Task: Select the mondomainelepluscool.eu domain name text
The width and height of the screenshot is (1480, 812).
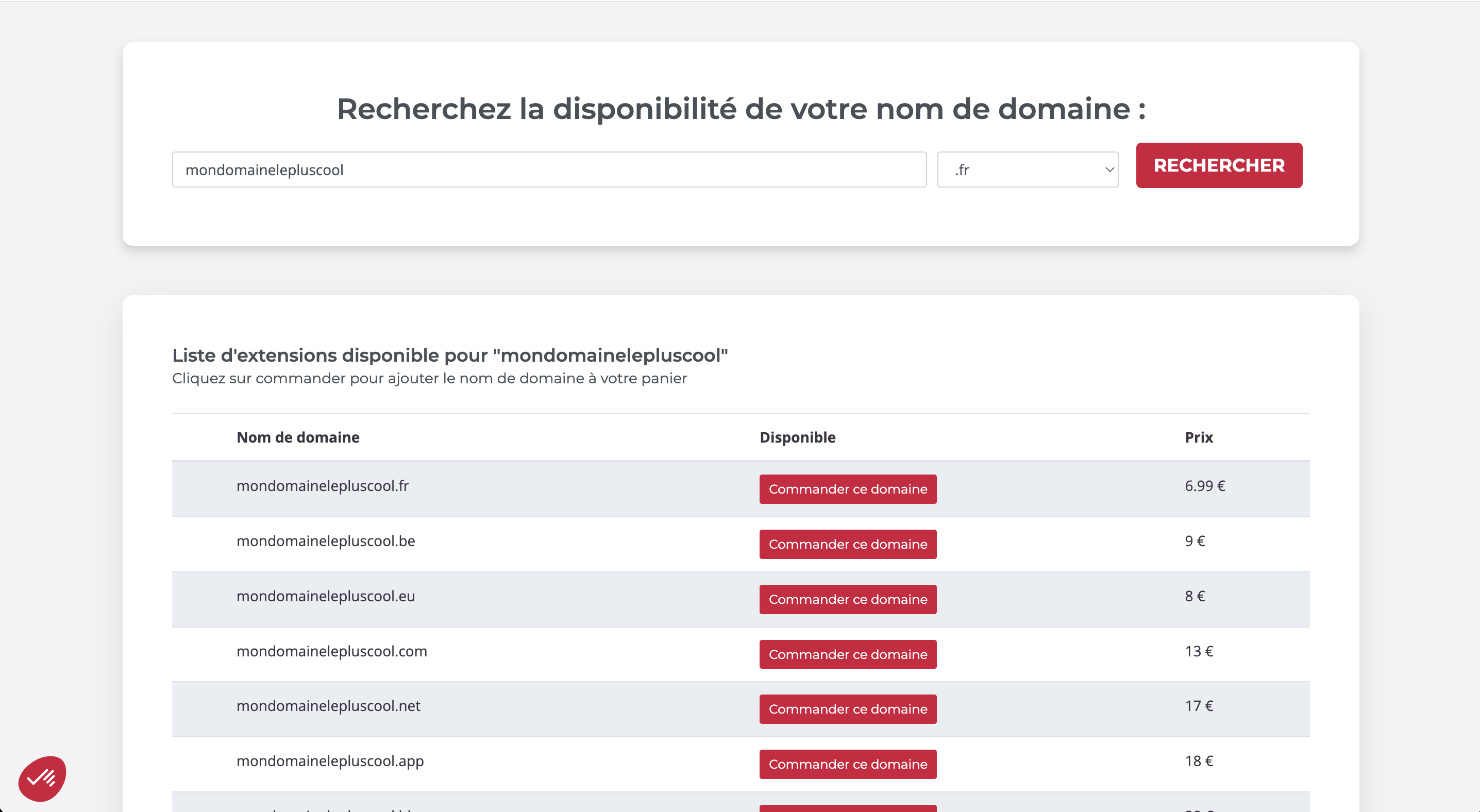Action: tap(325, 596)
